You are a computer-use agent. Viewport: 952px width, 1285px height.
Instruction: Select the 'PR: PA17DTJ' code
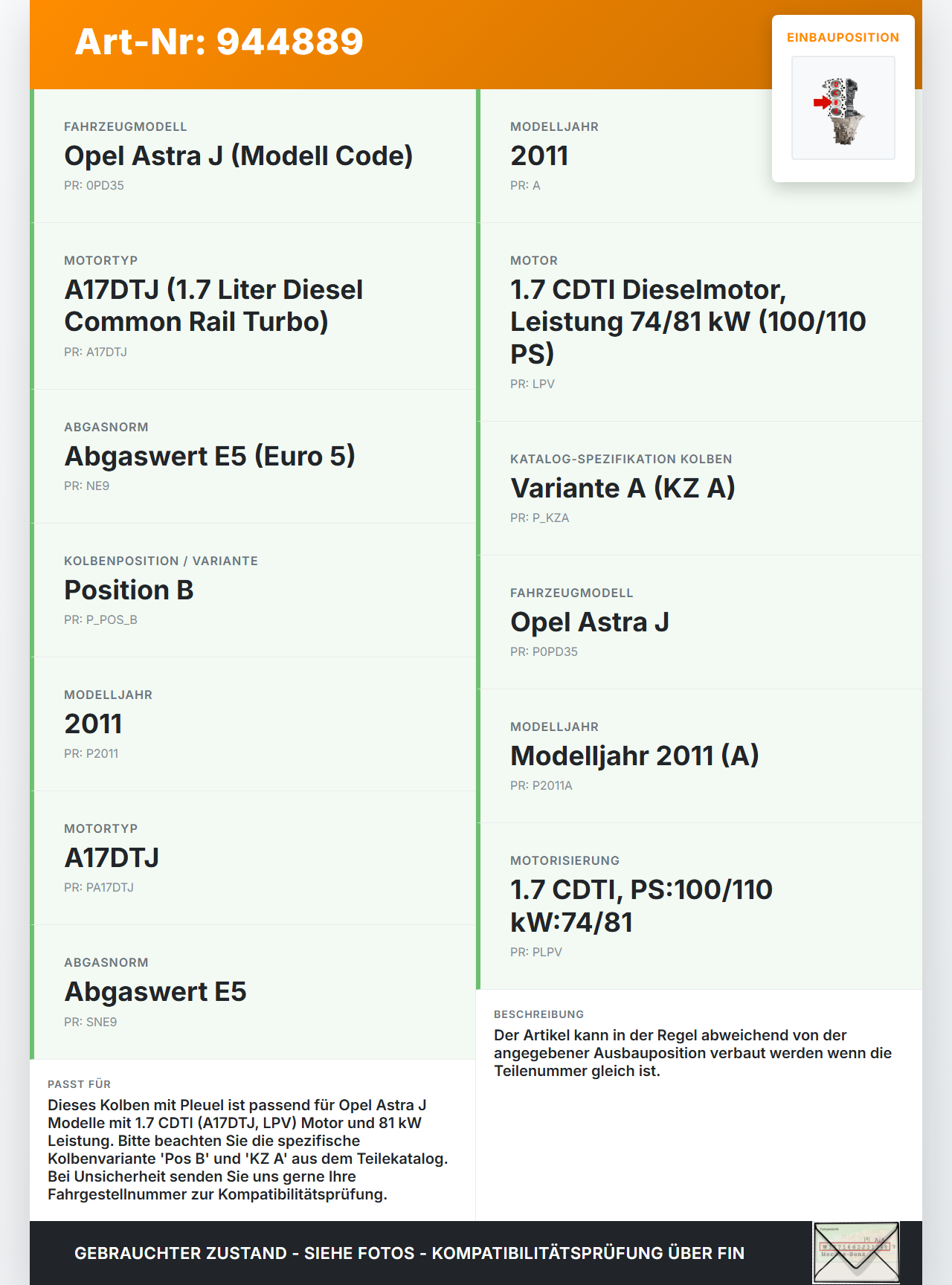(x=99, y=887)
